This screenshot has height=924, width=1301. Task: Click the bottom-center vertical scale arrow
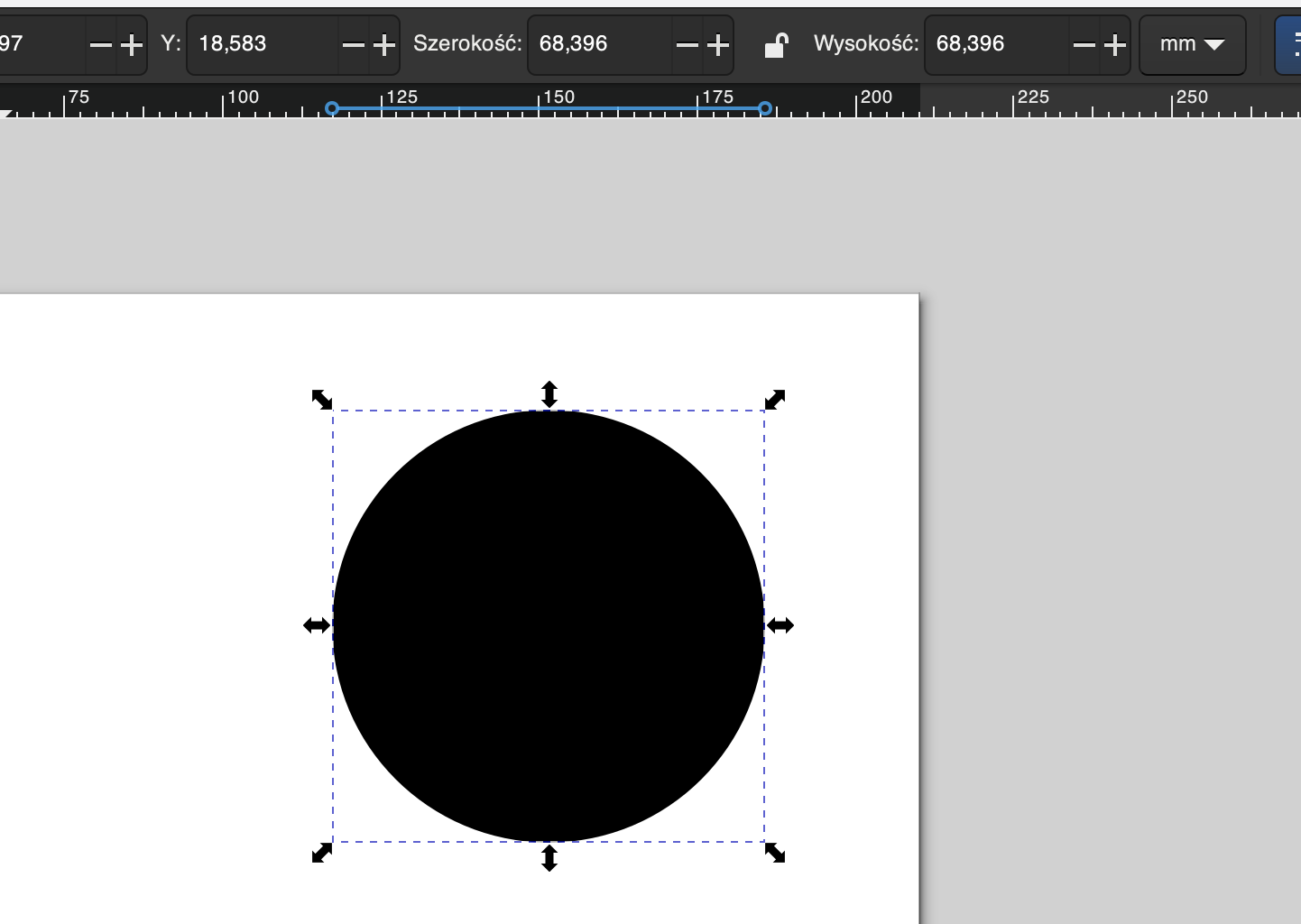(x=549, y=858)
